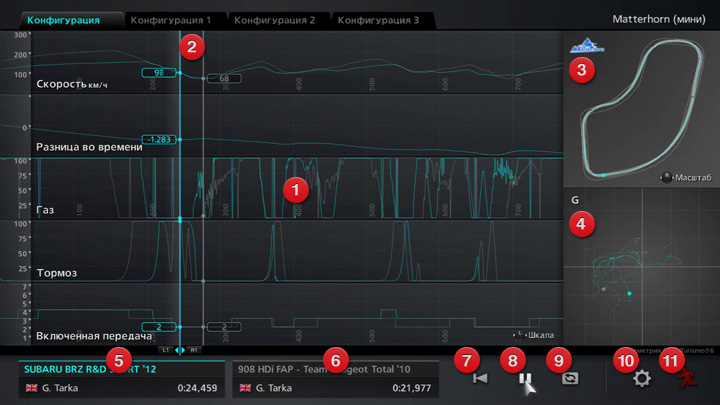Select the SUBARU BRZ R&D lap entry
720x405 pixels.
click(x=120, y=379)
